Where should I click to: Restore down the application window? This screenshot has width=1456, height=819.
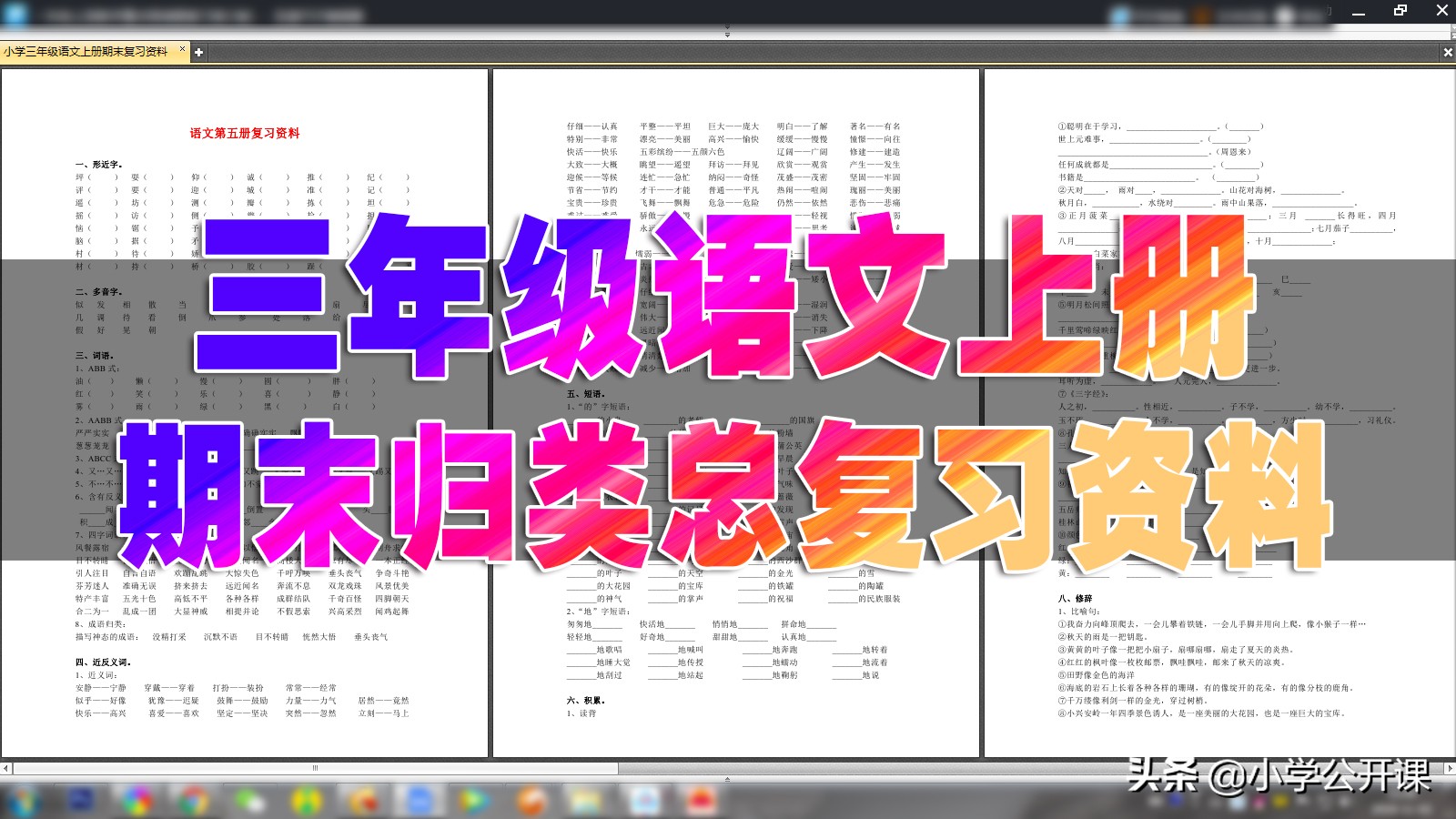click(x=1400, y=11)
